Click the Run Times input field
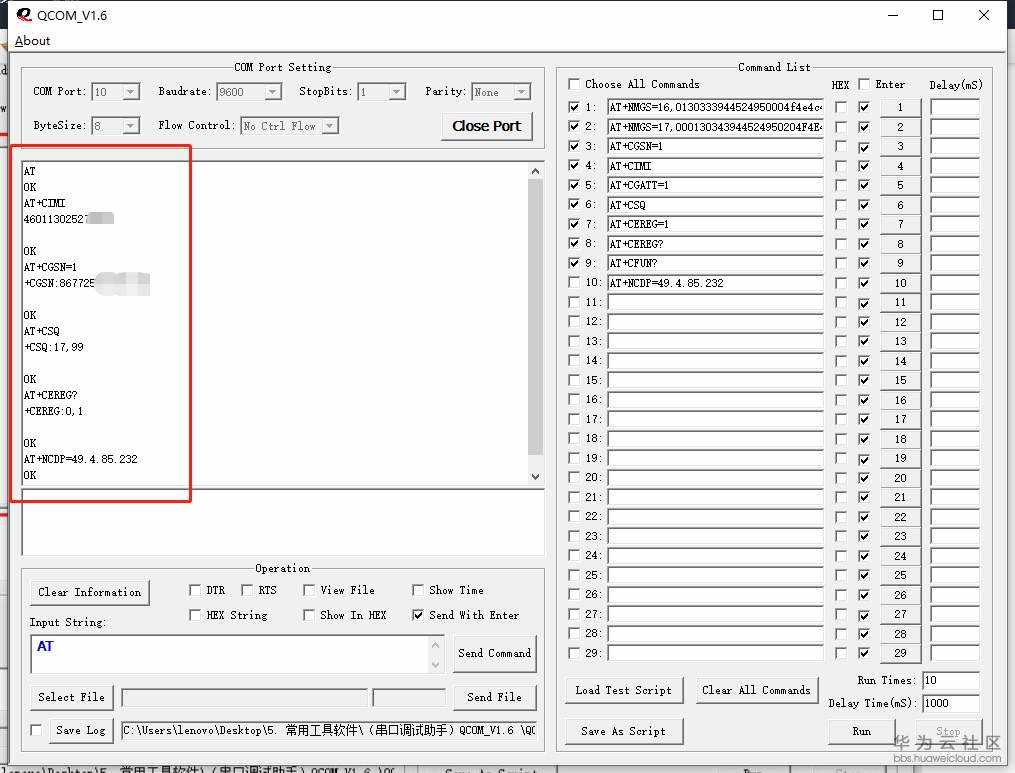The width and height of the screenshot is (1015, 773). coord(950,680)
